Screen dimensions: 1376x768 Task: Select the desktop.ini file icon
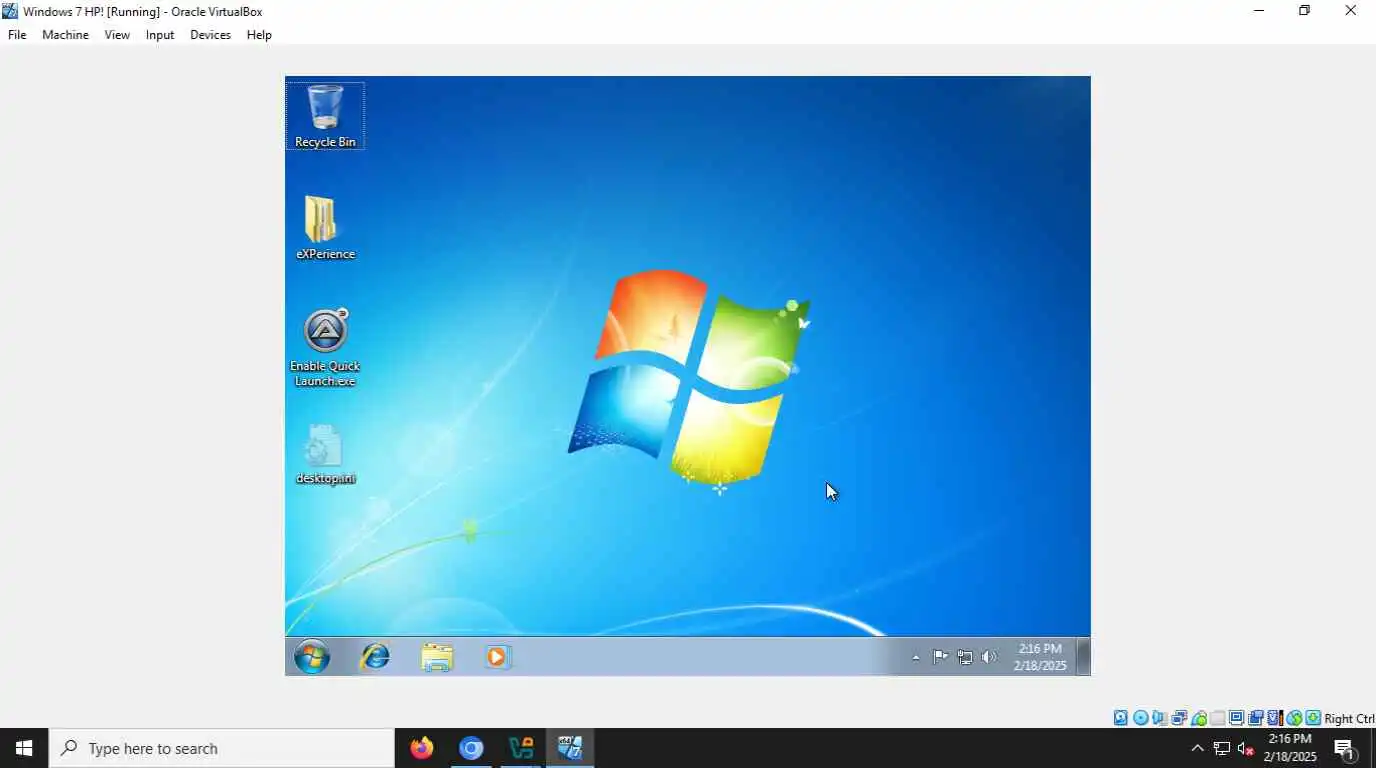[x=325, y=454]
